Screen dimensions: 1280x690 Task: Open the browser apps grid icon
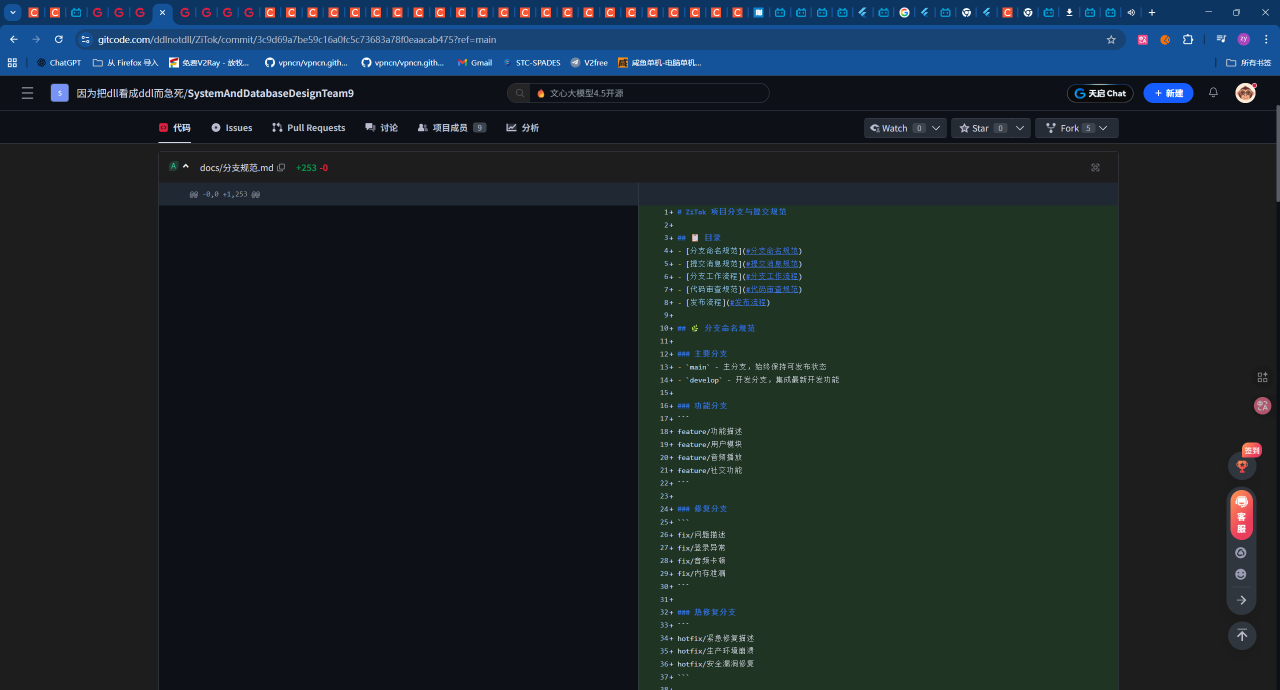[x=13, y=62]
